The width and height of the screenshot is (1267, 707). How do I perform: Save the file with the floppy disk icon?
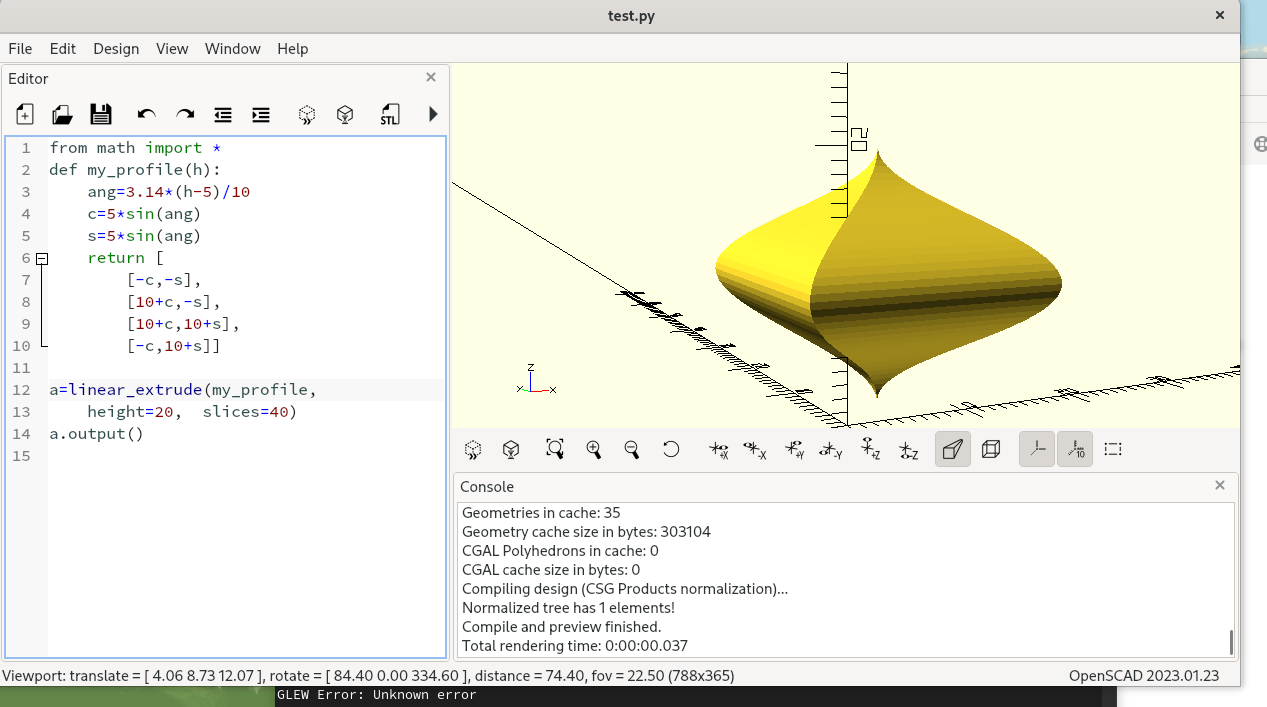click(x=101, y=115)
